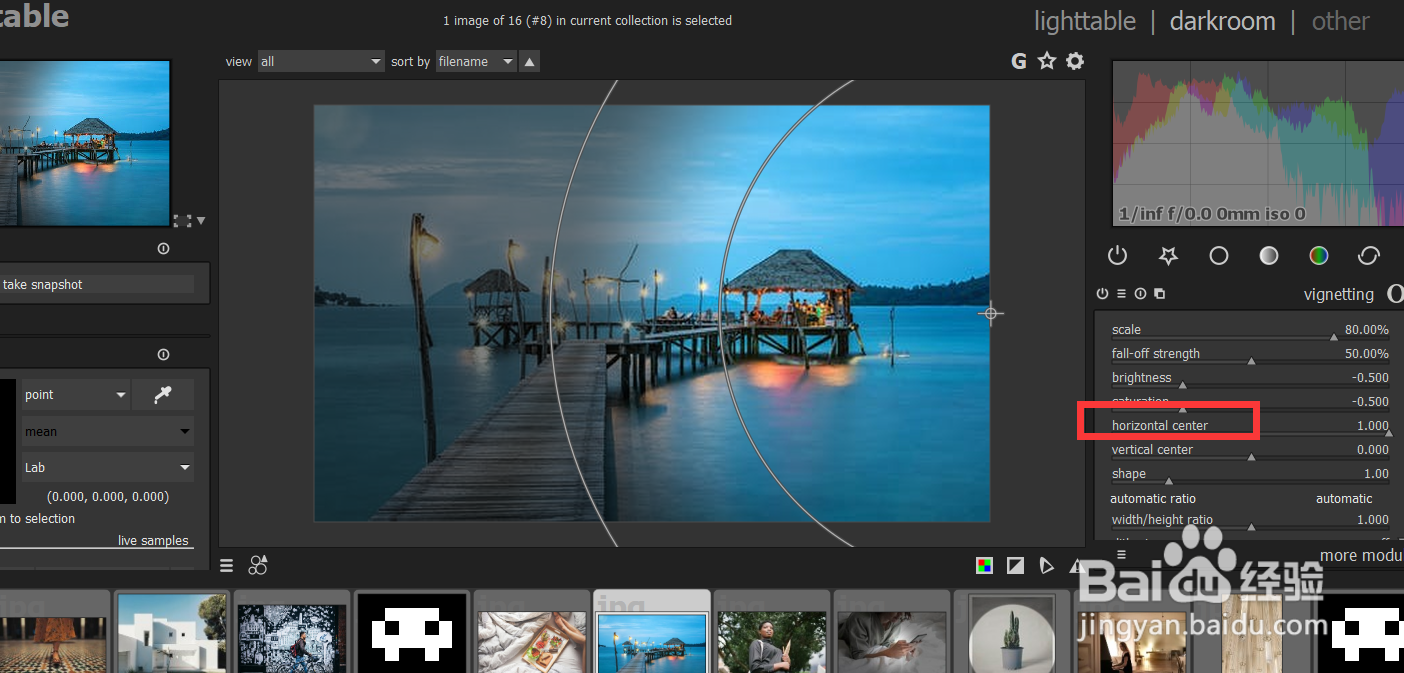Adjust the vertical center slider

[x=1250, y=451]
